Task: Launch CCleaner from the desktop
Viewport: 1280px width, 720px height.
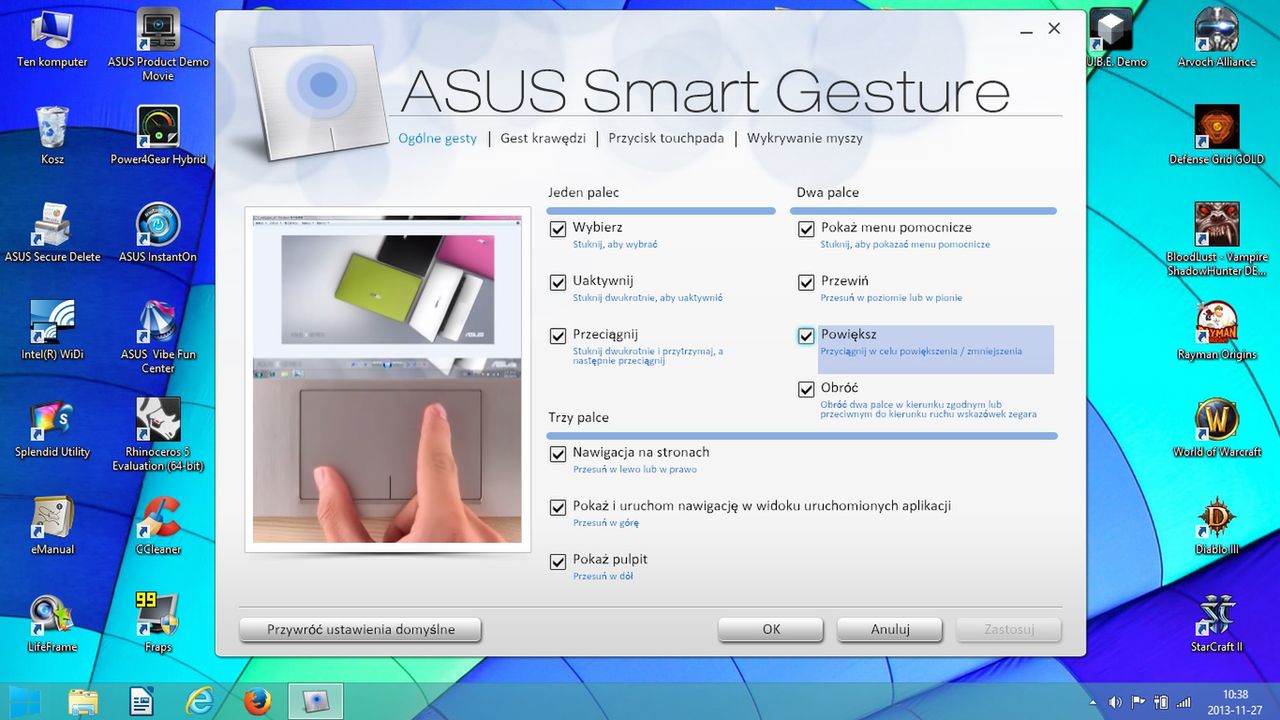Action: point(158,524)
